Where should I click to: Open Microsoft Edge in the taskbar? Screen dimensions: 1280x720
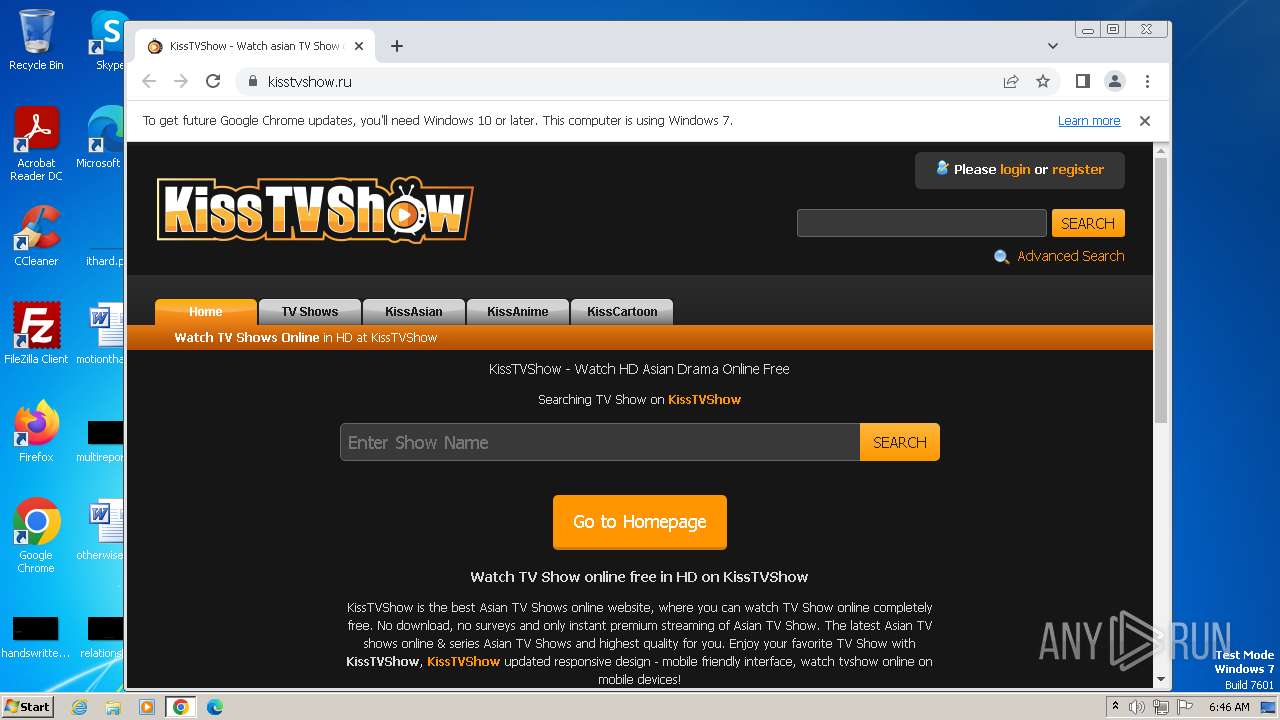point(215,707)
